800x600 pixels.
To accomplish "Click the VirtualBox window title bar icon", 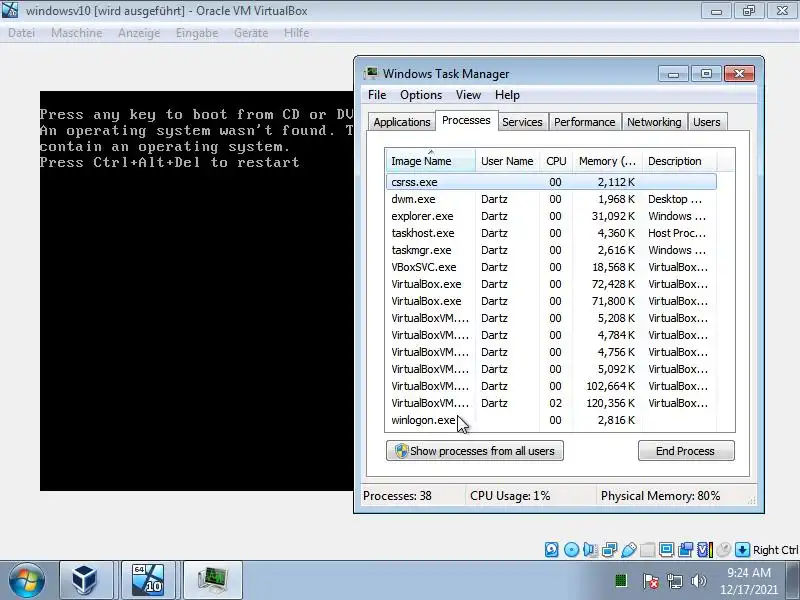I will click(10, 10).
